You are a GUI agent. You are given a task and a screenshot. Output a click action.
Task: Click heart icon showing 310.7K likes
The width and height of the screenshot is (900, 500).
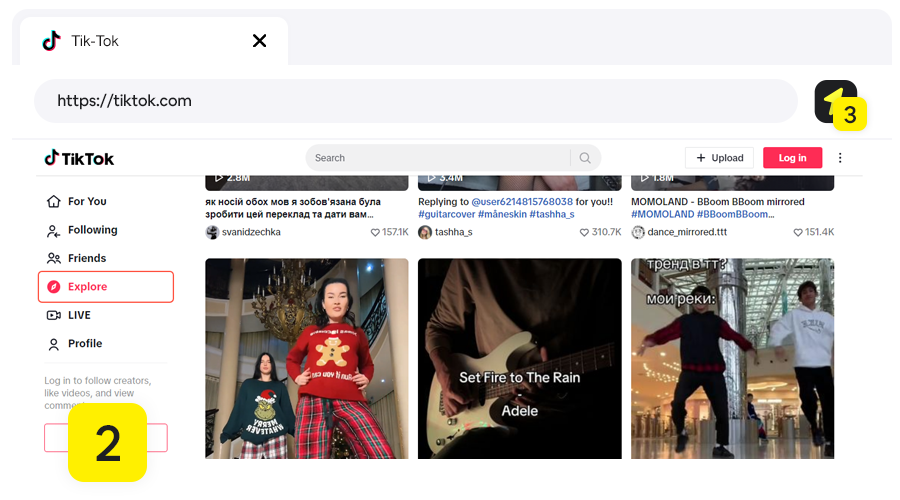tap(585, 232)
